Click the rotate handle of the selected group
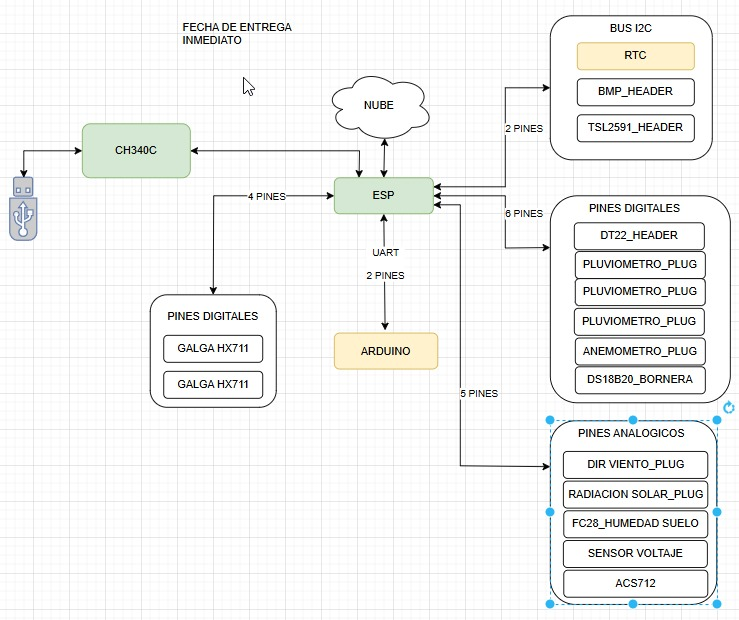The image size is (739, 620). coord(729,407)
